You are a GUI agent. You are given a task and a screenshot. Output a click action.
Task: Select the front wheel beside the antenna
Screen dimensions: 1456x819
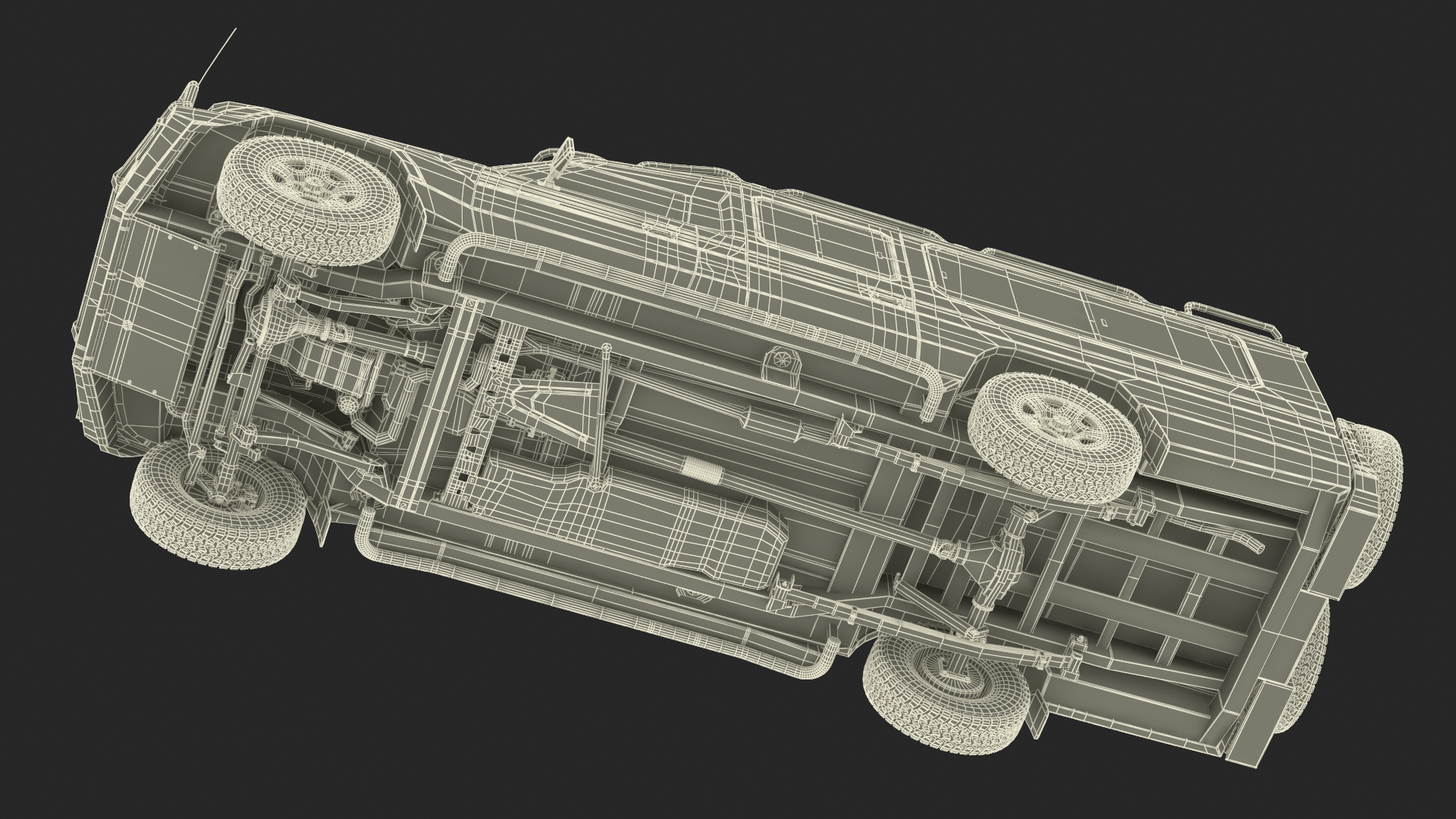[308, 201]
